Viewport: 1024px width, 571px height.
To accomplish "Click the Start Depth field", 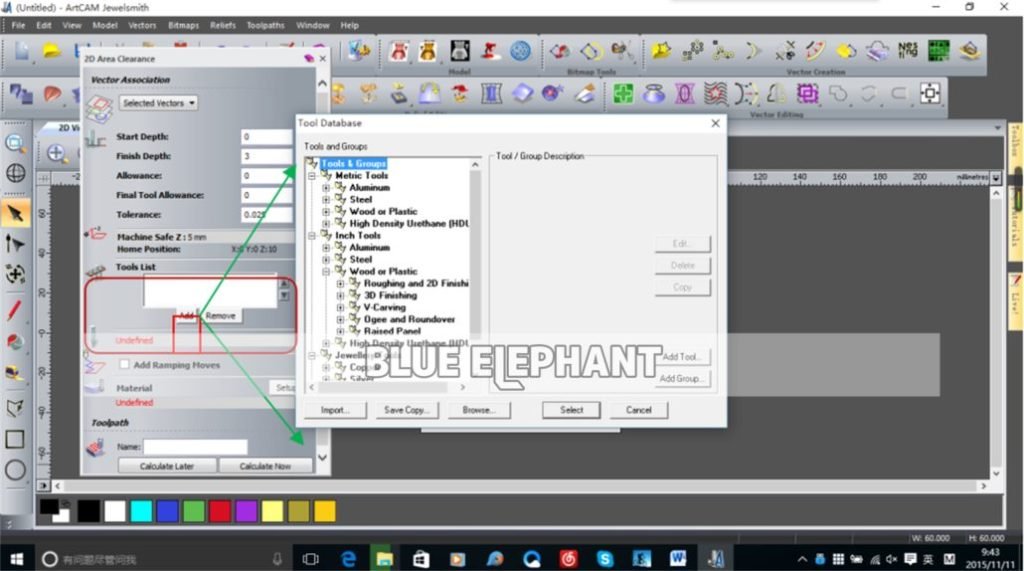I will click(267, 137).
